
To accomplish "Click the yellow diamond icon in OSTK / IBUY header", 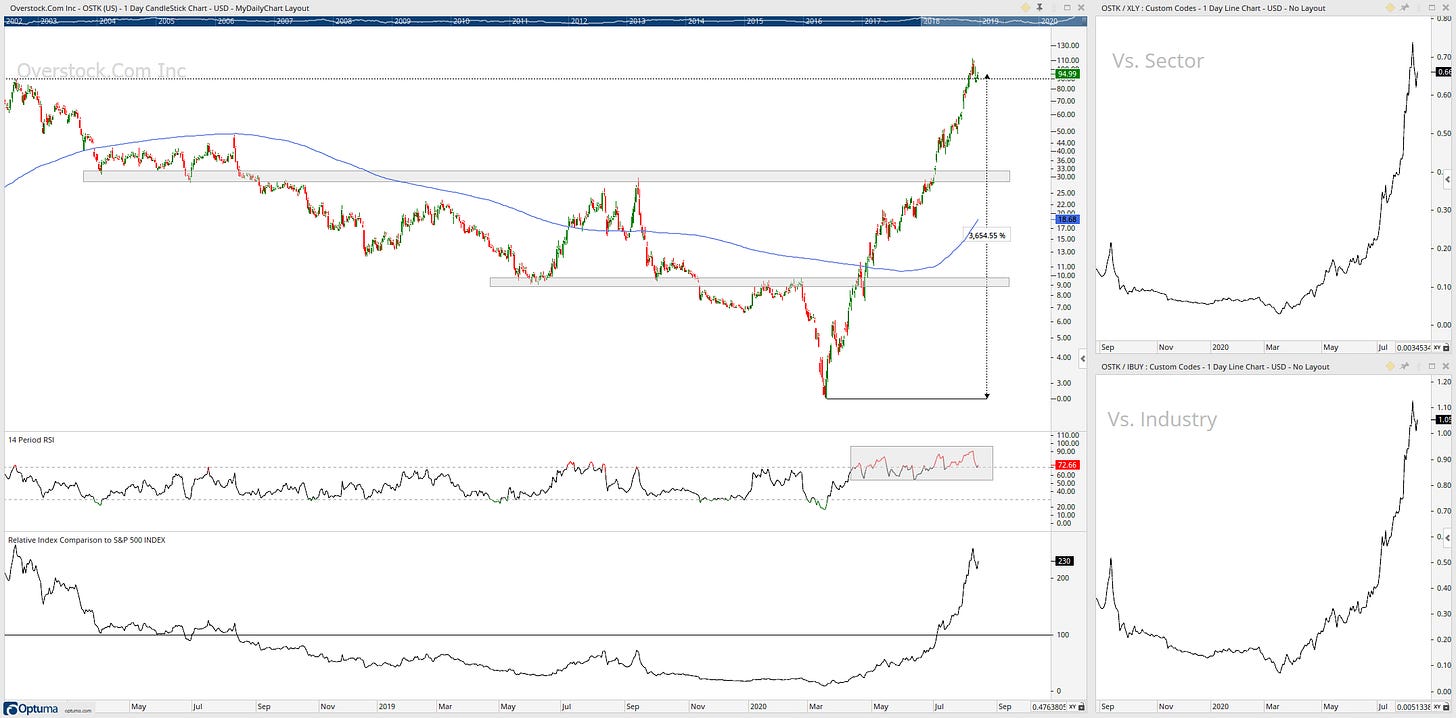I will (x=1390, y=366).
